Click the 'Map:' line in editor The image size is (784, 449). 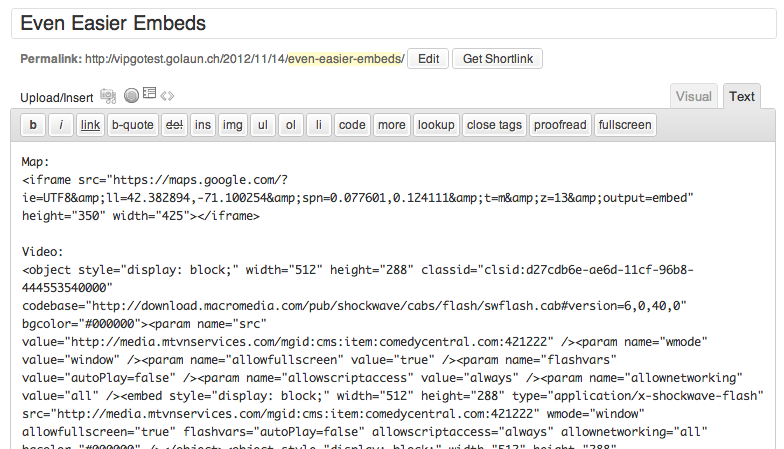pos(35,162)
